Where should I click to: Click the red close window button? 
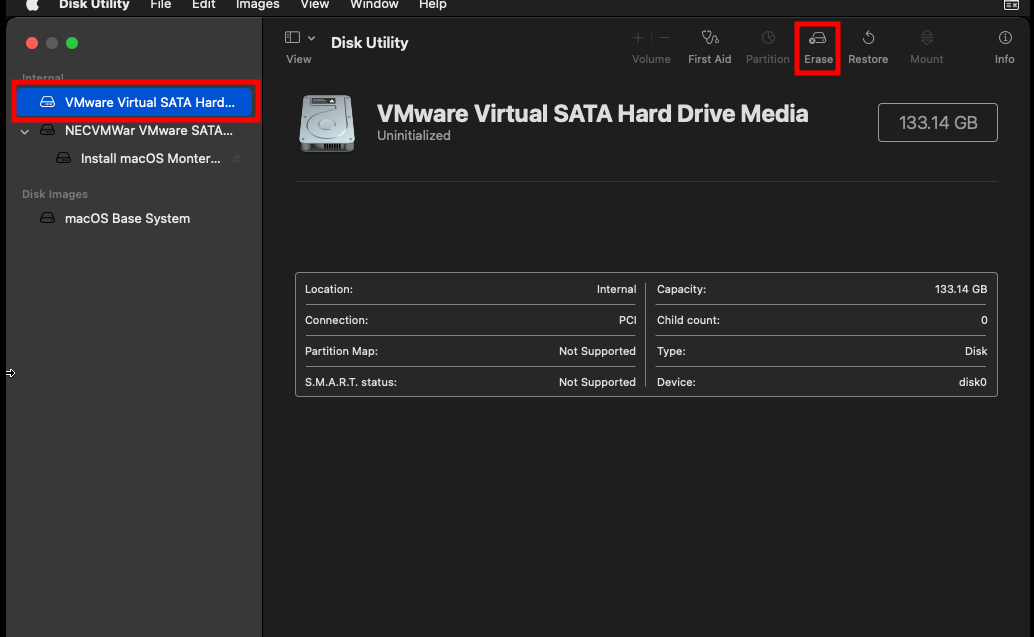pos(32,43)
